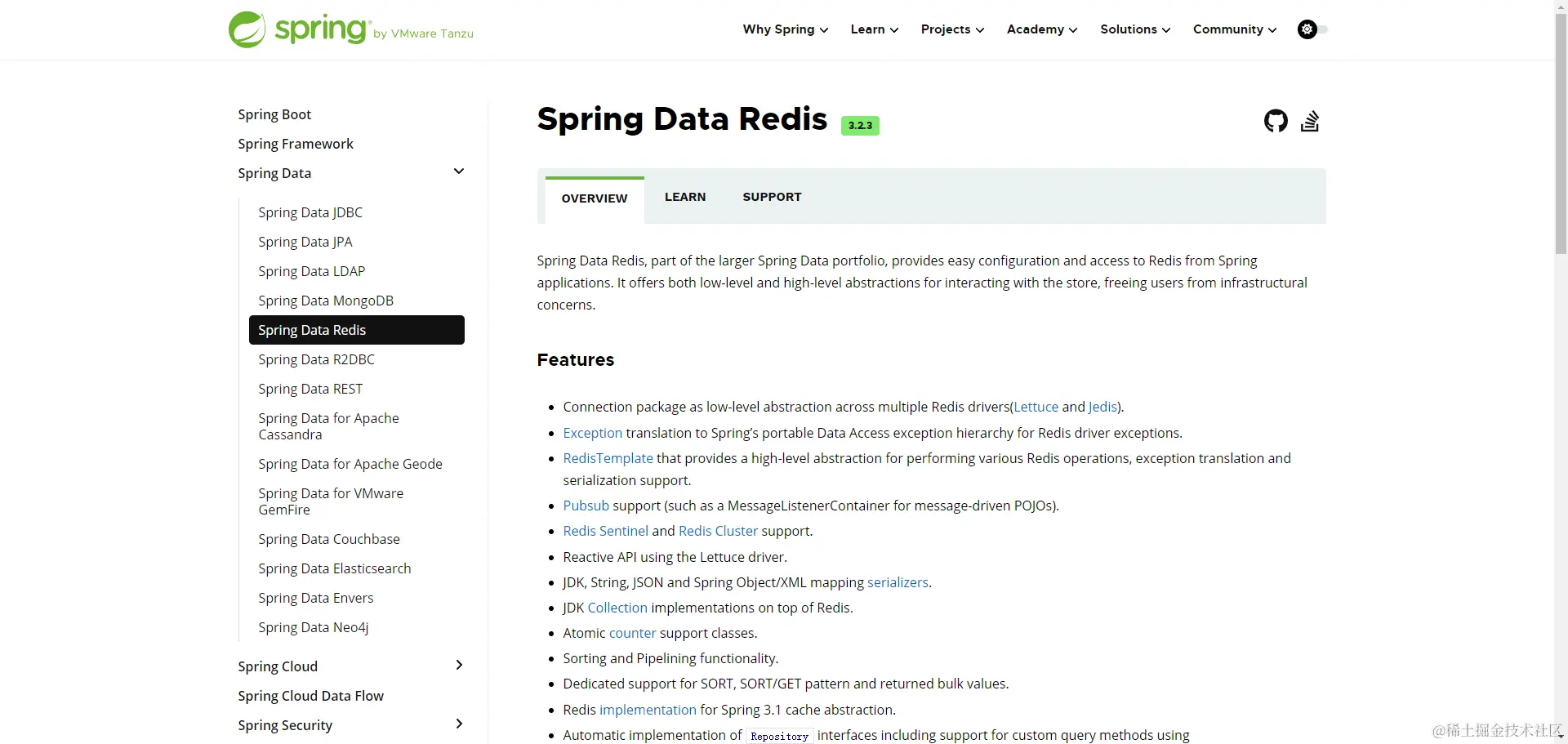
Task: Select Spring Data JPA
Action: tap(305, 242)
